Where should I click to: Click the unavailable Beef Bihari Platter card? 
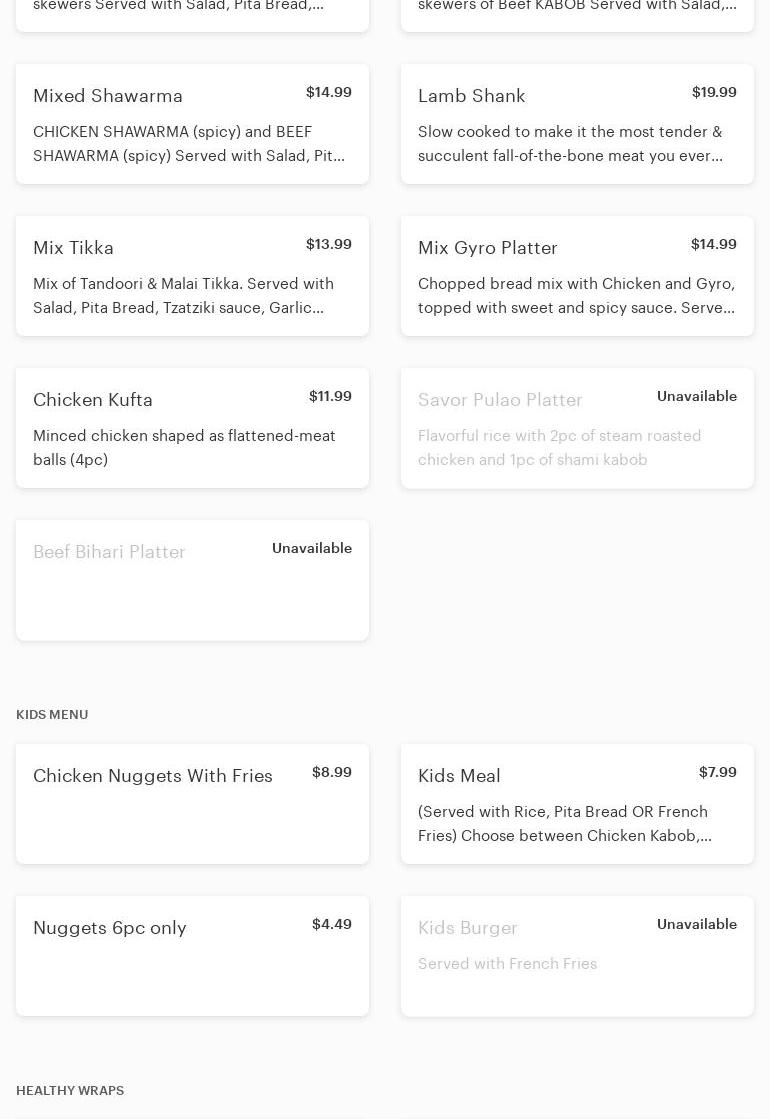tap(192, 580)
